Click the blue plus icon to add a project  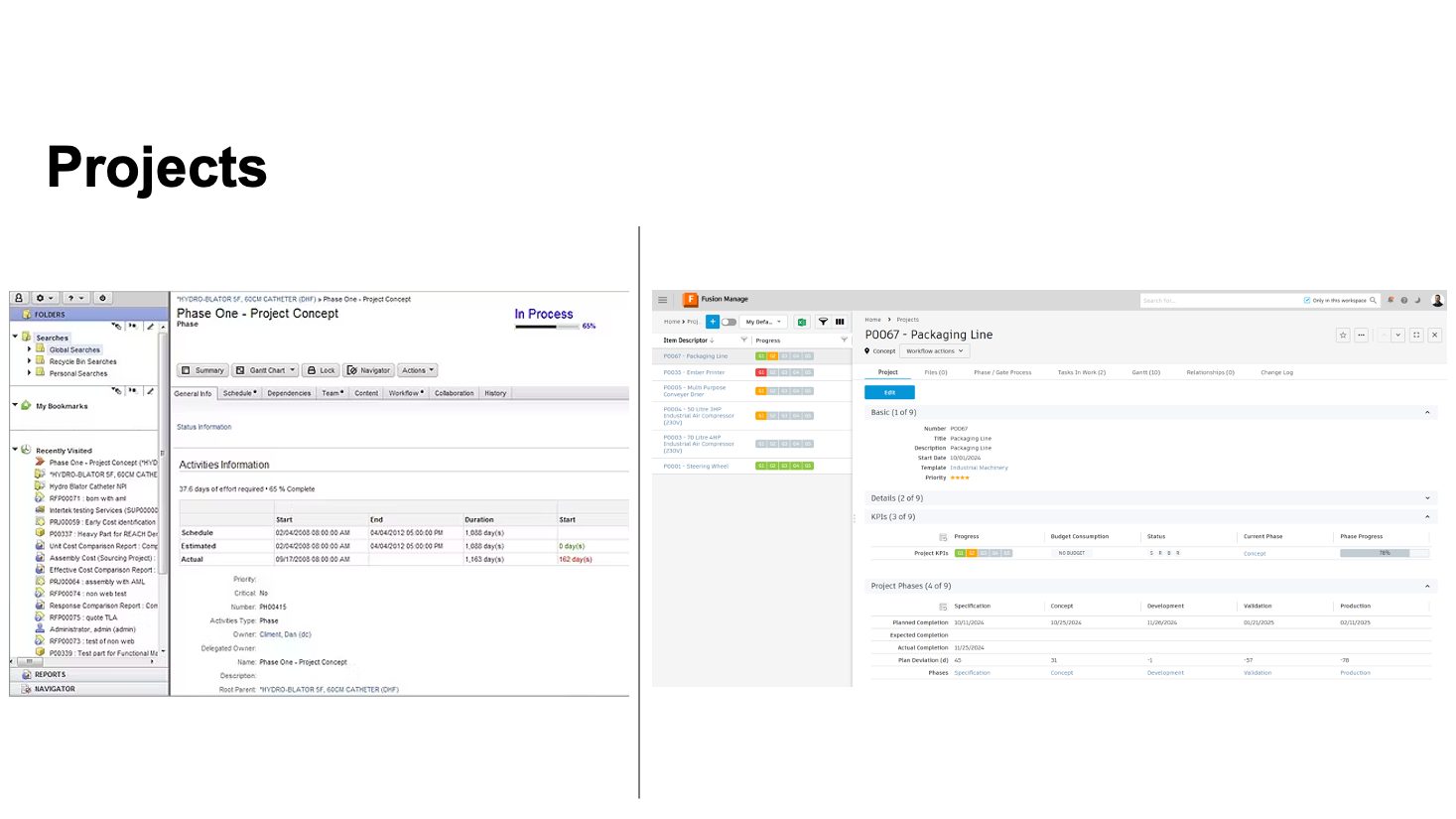tap(713, 322)
